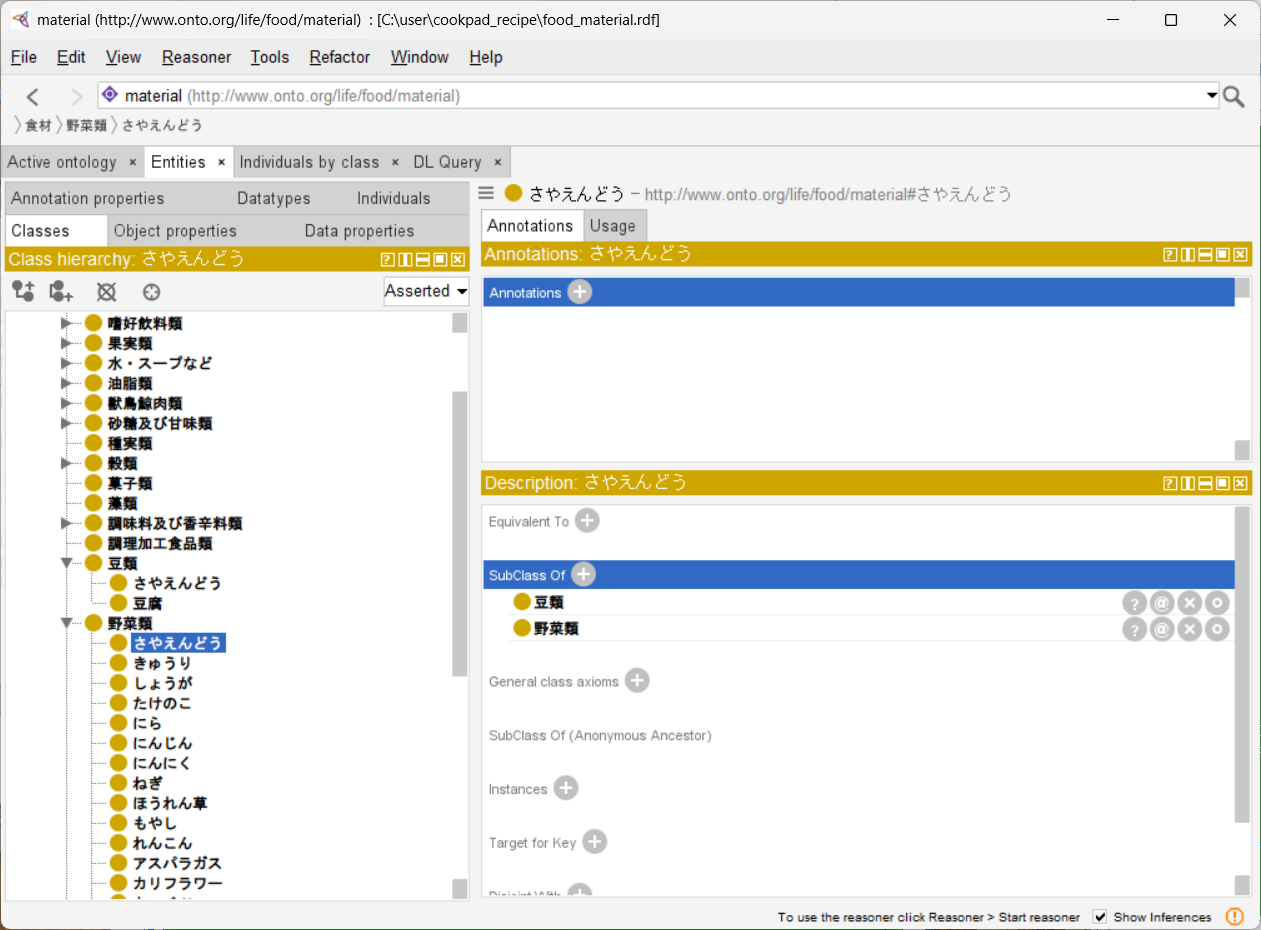Add a General class axiom
This screenshot has width=1261, height=930.
click(637, 681)
